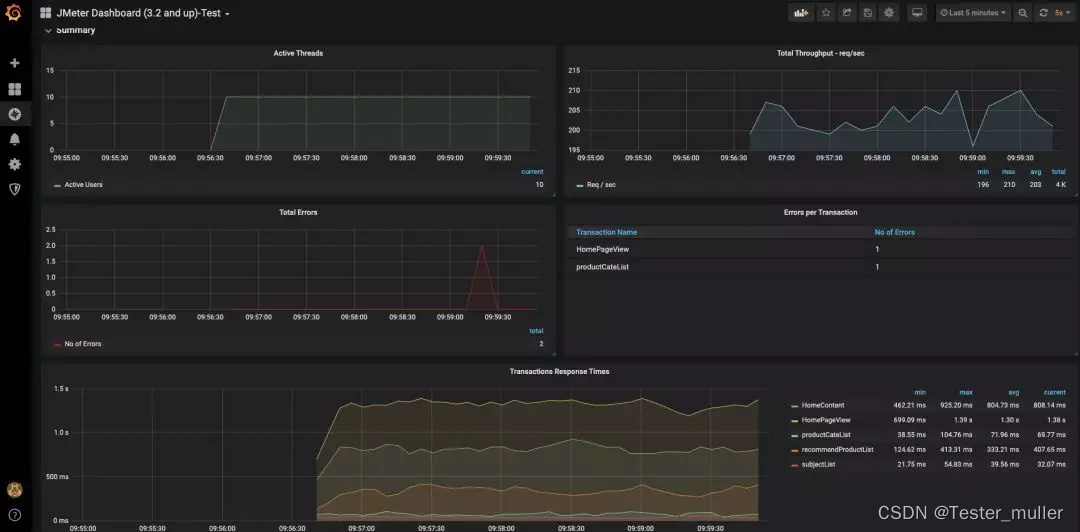Click the Add panel toolbar button
Screen dimensions: 1080x532
pos(800,12)
